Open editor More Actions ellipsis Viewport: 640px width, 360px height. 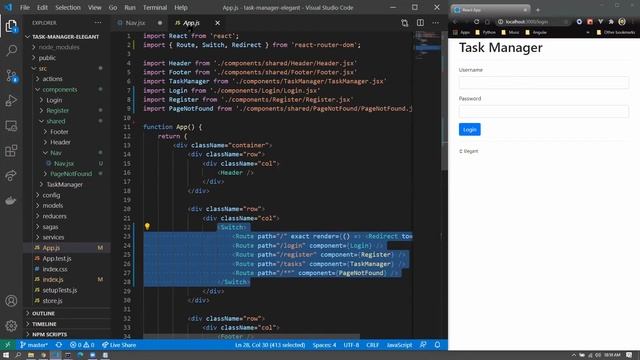(436, 23)
